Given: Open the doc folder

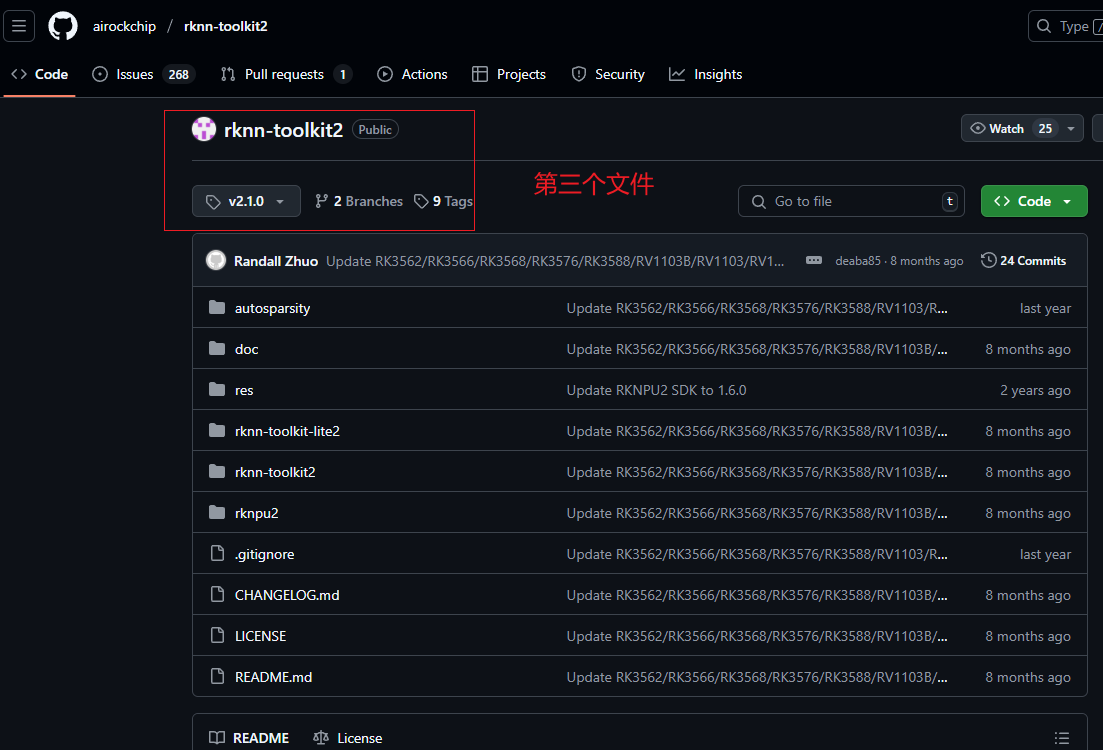Looking at the screenshot, I should point(246,349).
